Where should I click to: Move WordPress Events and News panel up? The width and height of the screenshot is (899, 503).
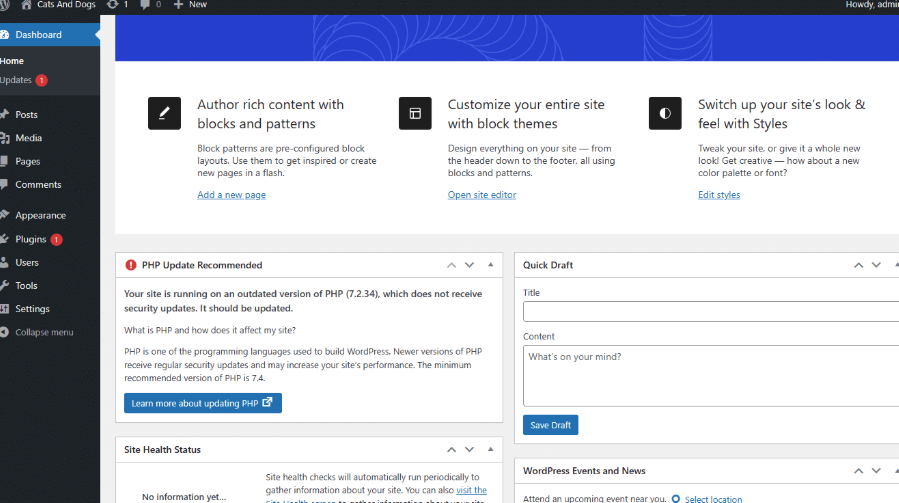tap(858, 471)
